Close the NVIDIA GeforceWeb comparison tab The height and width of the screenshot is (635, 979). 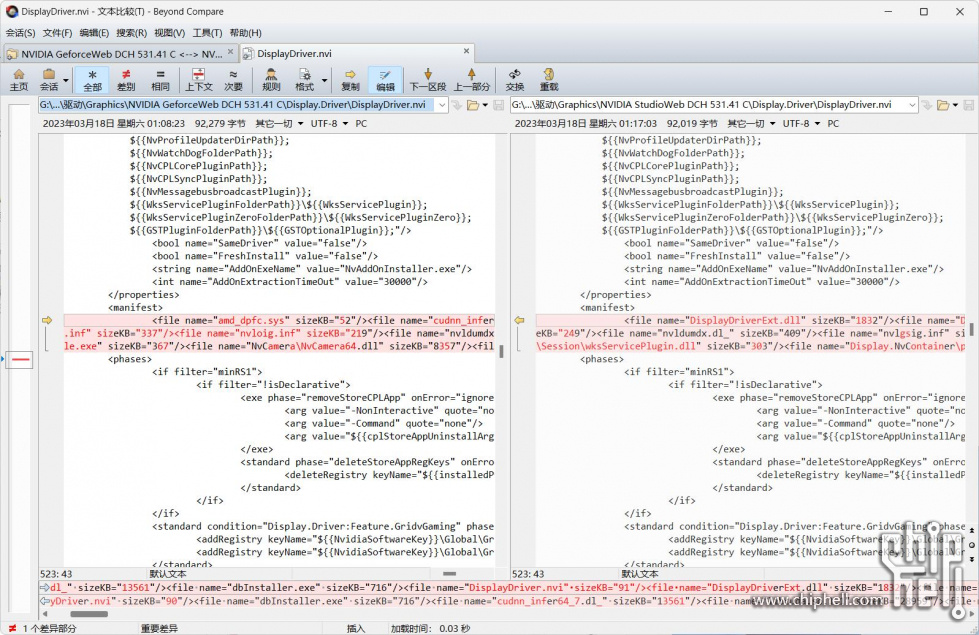tap(230, 52)
